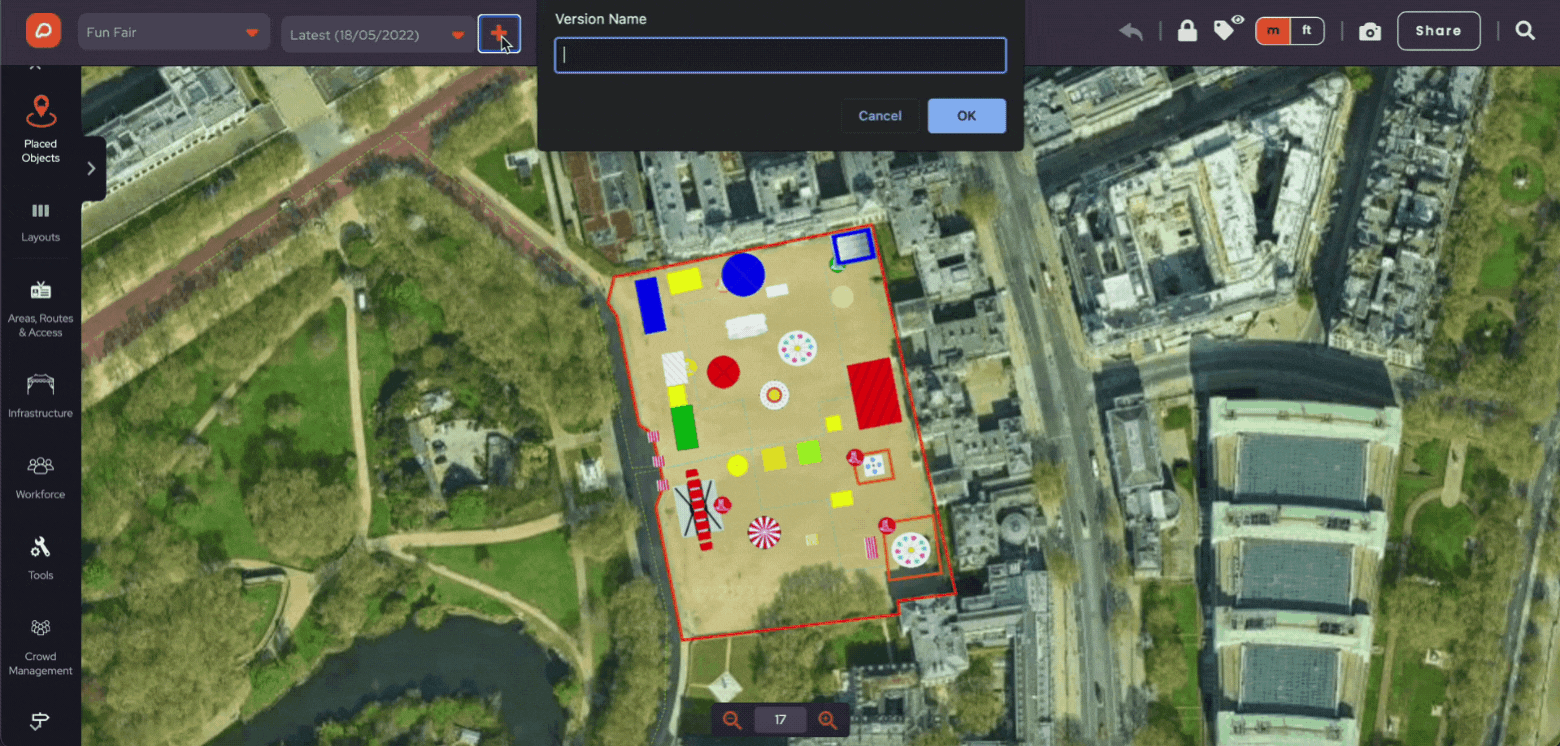This screenshot has height=746, width=1560.
Task: Zoom out with minus magnifier
Action: coord(733,720)
